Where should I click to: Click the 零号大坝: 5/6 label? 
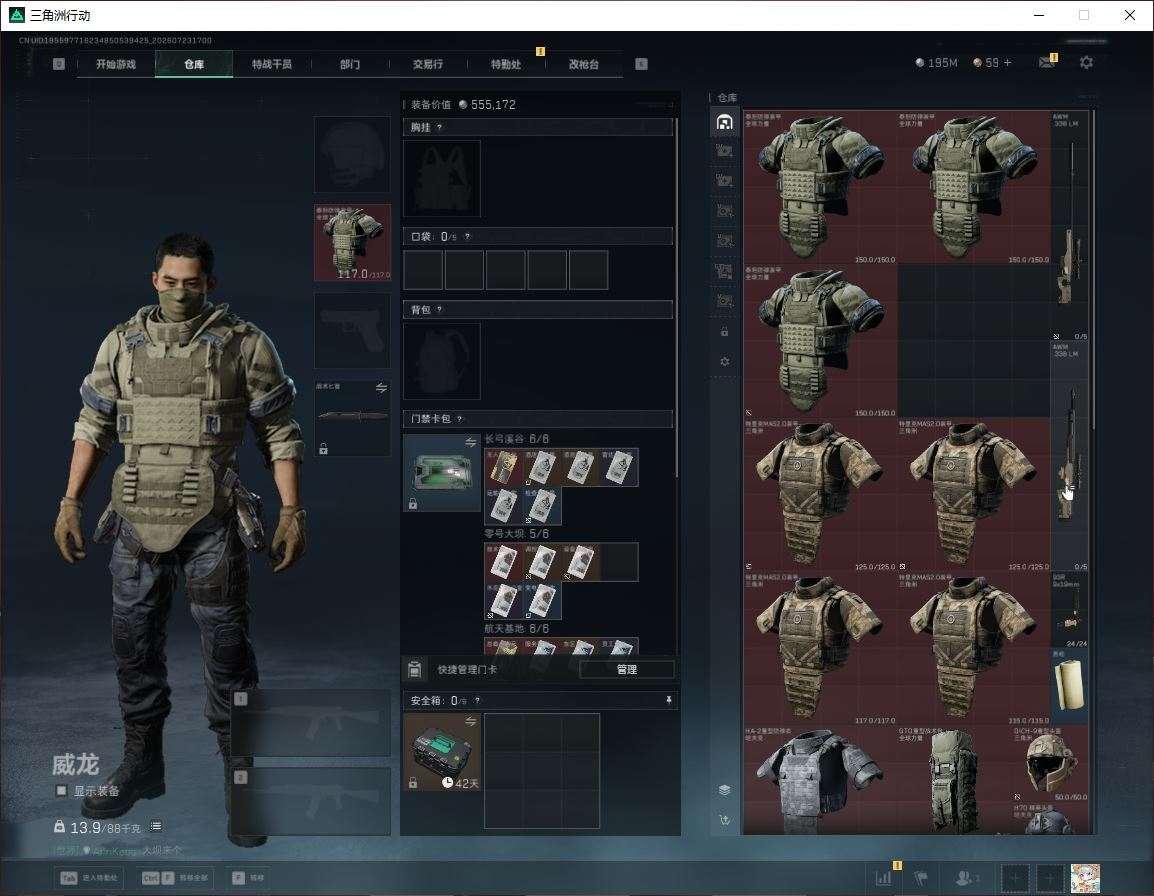[x=517, y=534]
